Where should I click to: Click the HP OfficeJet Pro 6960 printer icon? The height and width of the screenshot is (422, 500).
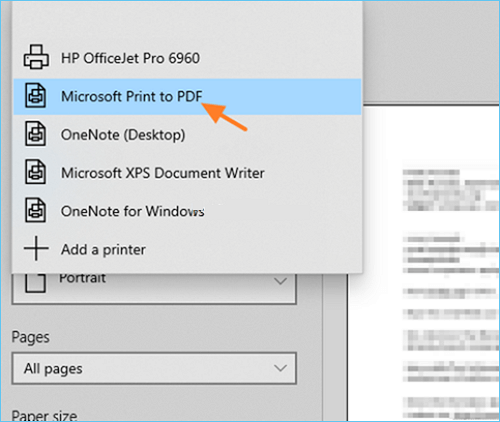click(x=36, y=57)
